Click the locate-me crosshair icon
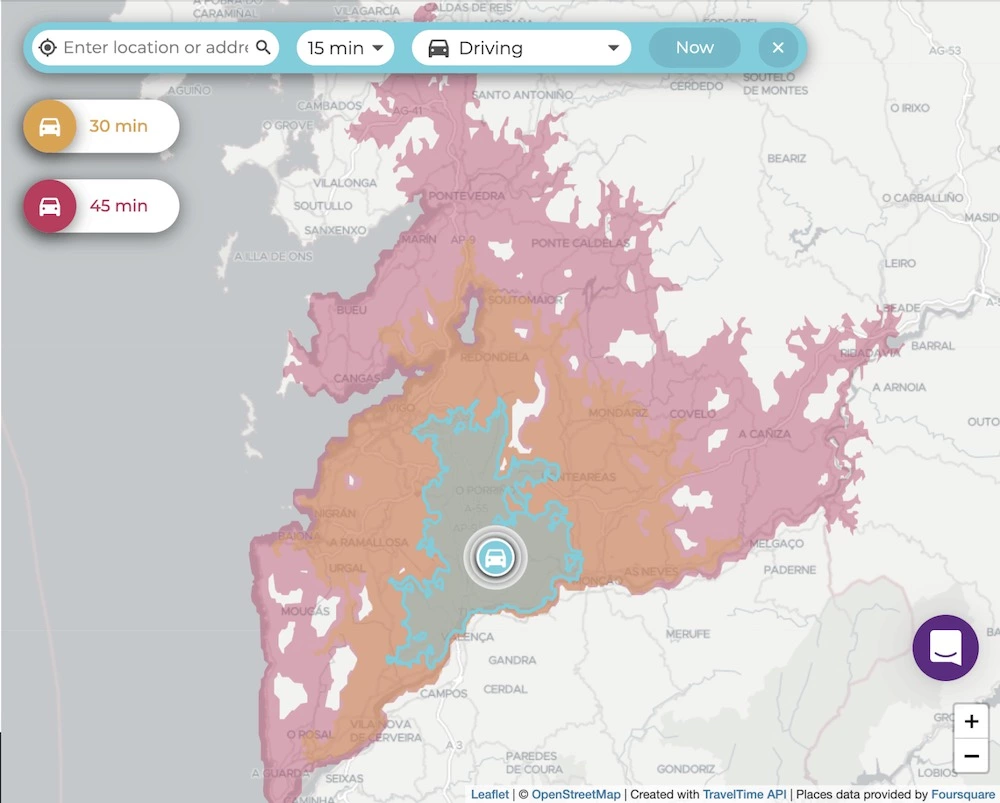 pyautogui.click(x=47, y=48)
